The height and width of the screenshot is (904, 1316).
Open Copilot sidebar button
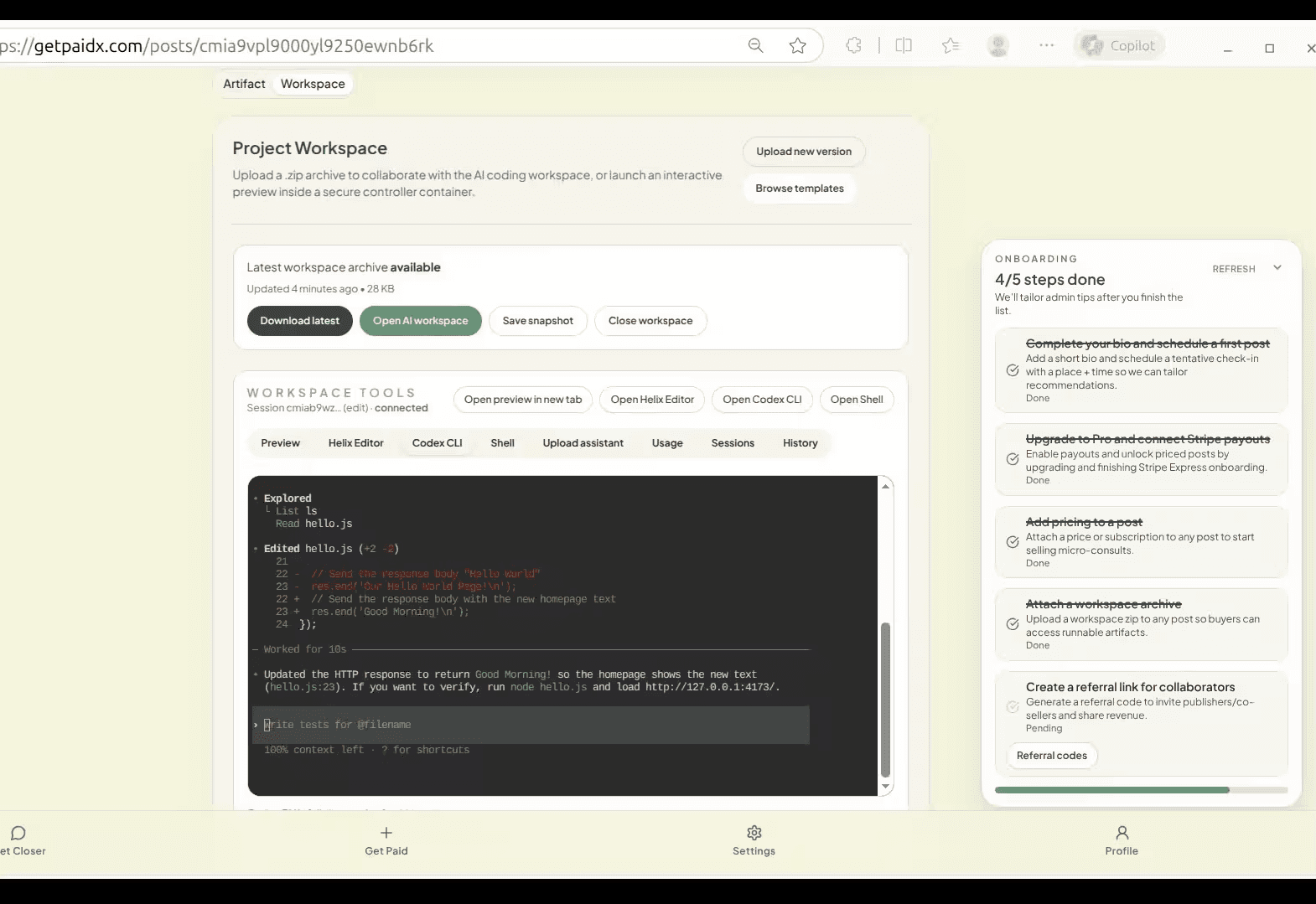click(1118, 45)
